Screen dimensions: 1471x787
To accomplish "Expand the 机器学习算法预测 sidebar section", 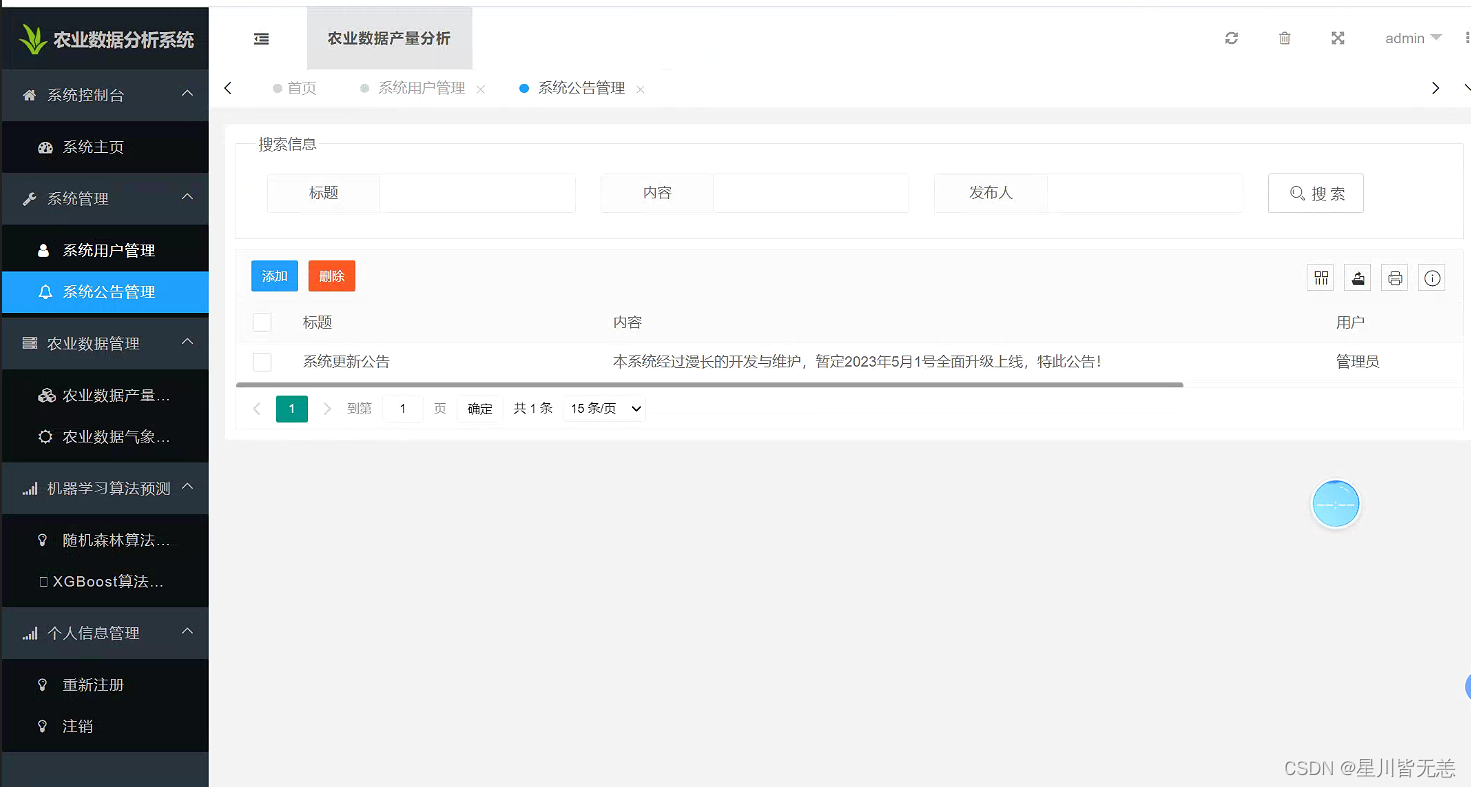I will tap(105, 488).
